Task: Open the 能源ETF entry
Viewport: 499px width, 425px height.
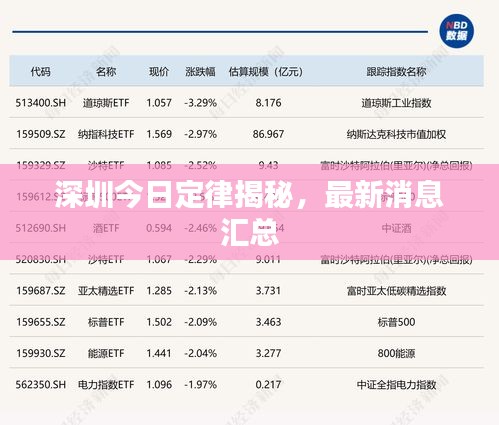Action: tap(106, 353)
